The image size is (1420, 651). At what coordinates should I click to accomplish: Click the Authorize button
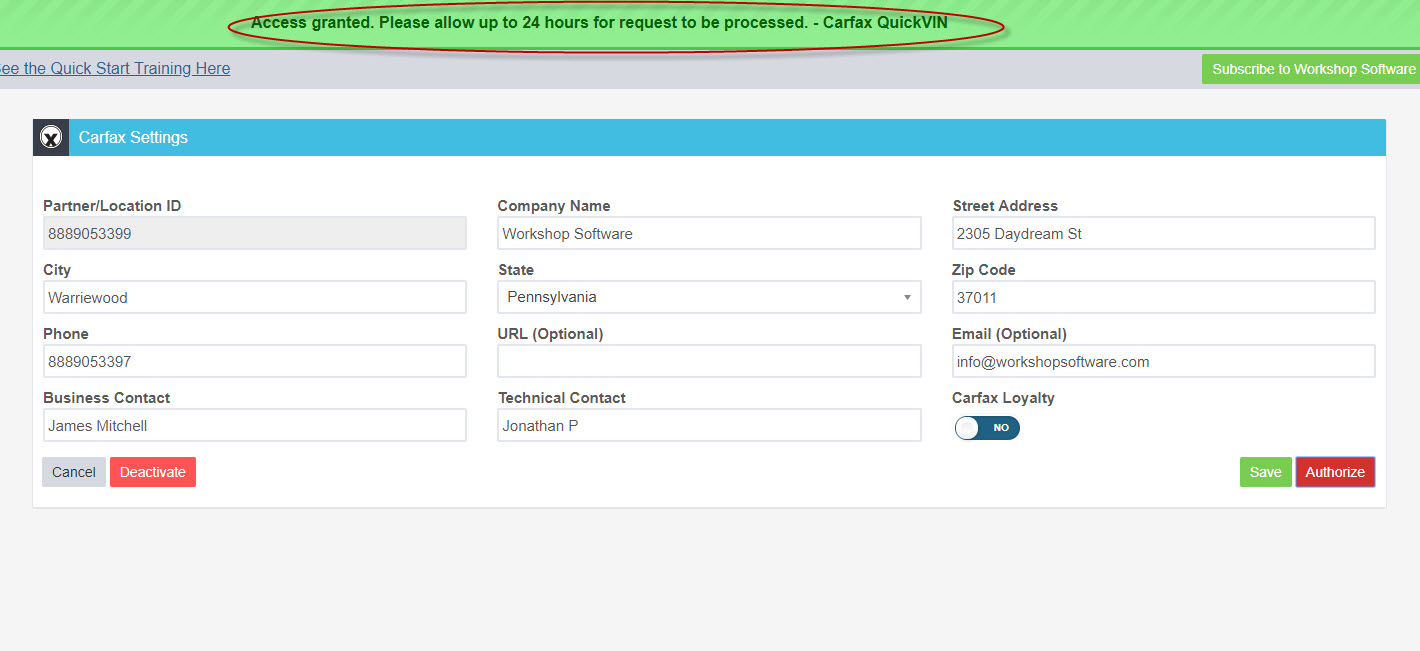tap(1335, 472)
